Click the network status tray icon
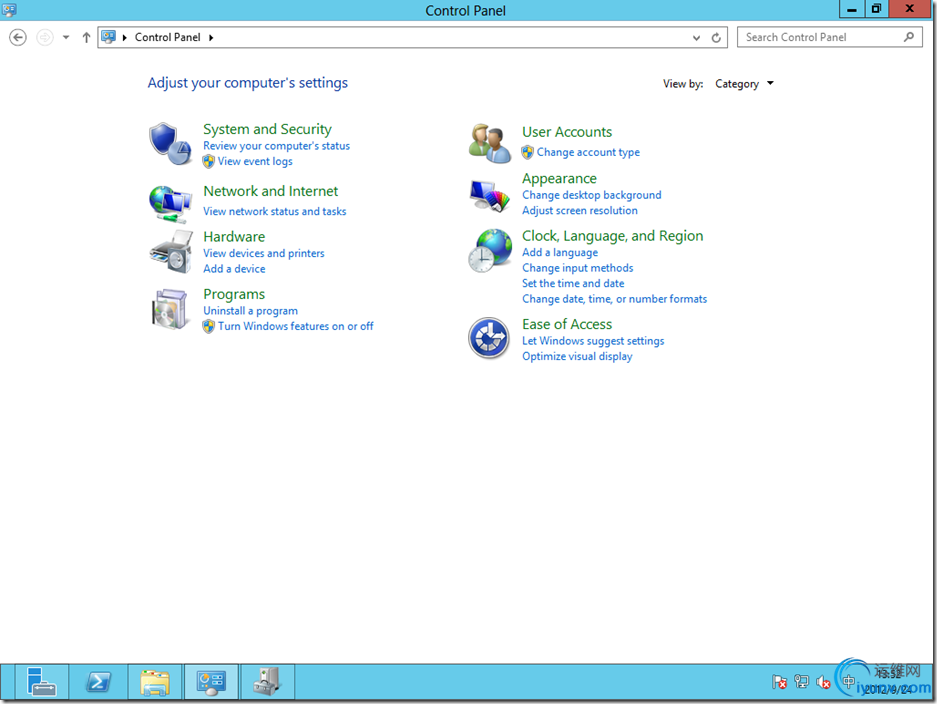Image resolution: width=937 pixels, height=704 pixels. [801, 682]
